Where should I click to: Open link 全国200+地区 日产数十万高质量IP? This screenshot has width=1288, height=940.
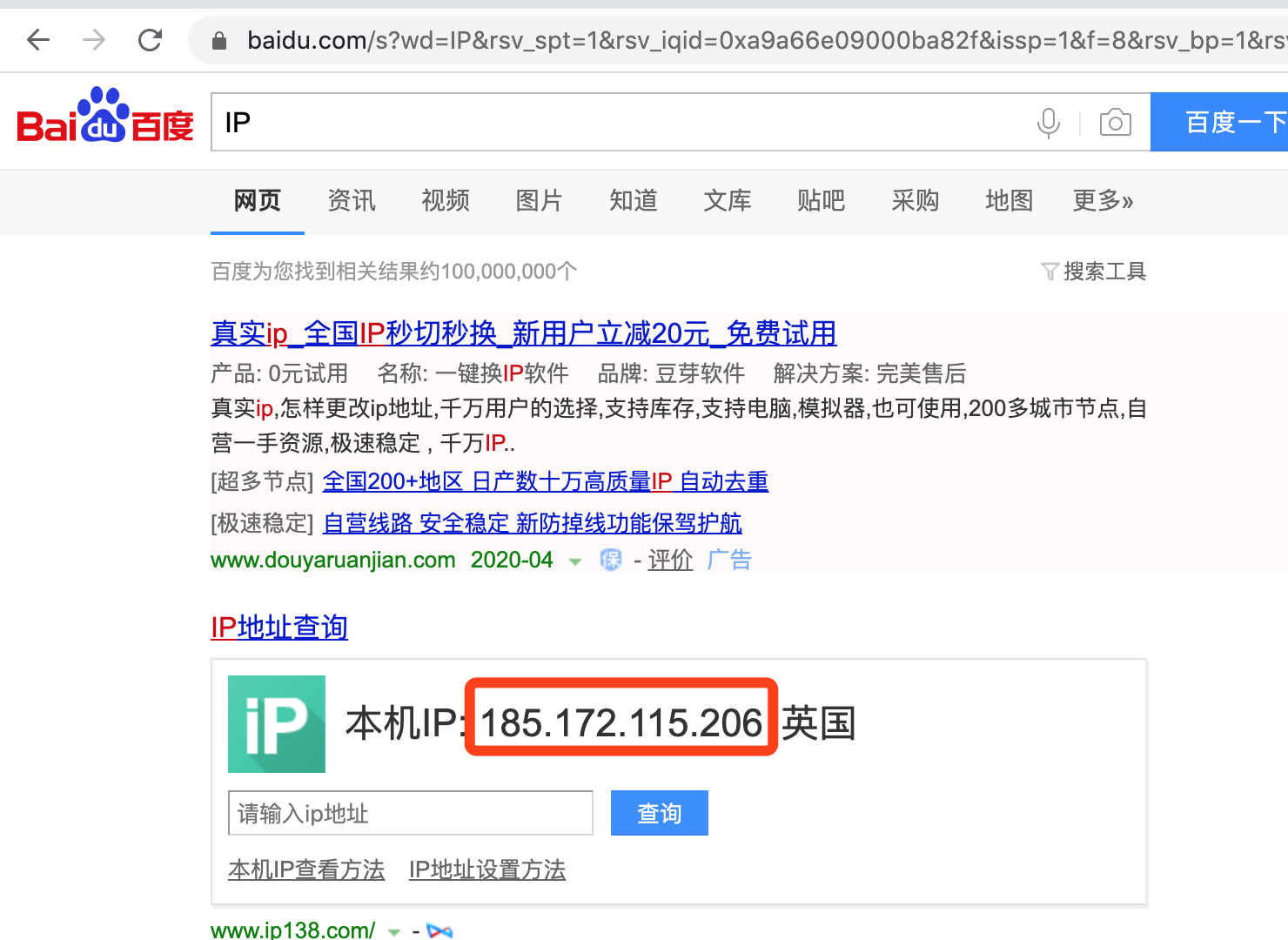546,481
